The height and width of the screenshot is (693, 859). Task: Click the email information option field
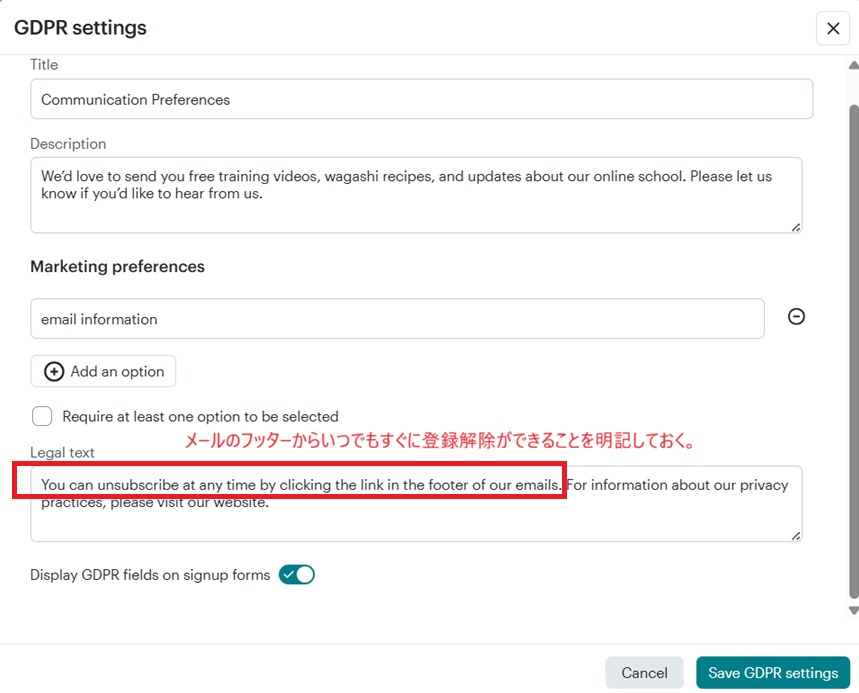point(397,319)
